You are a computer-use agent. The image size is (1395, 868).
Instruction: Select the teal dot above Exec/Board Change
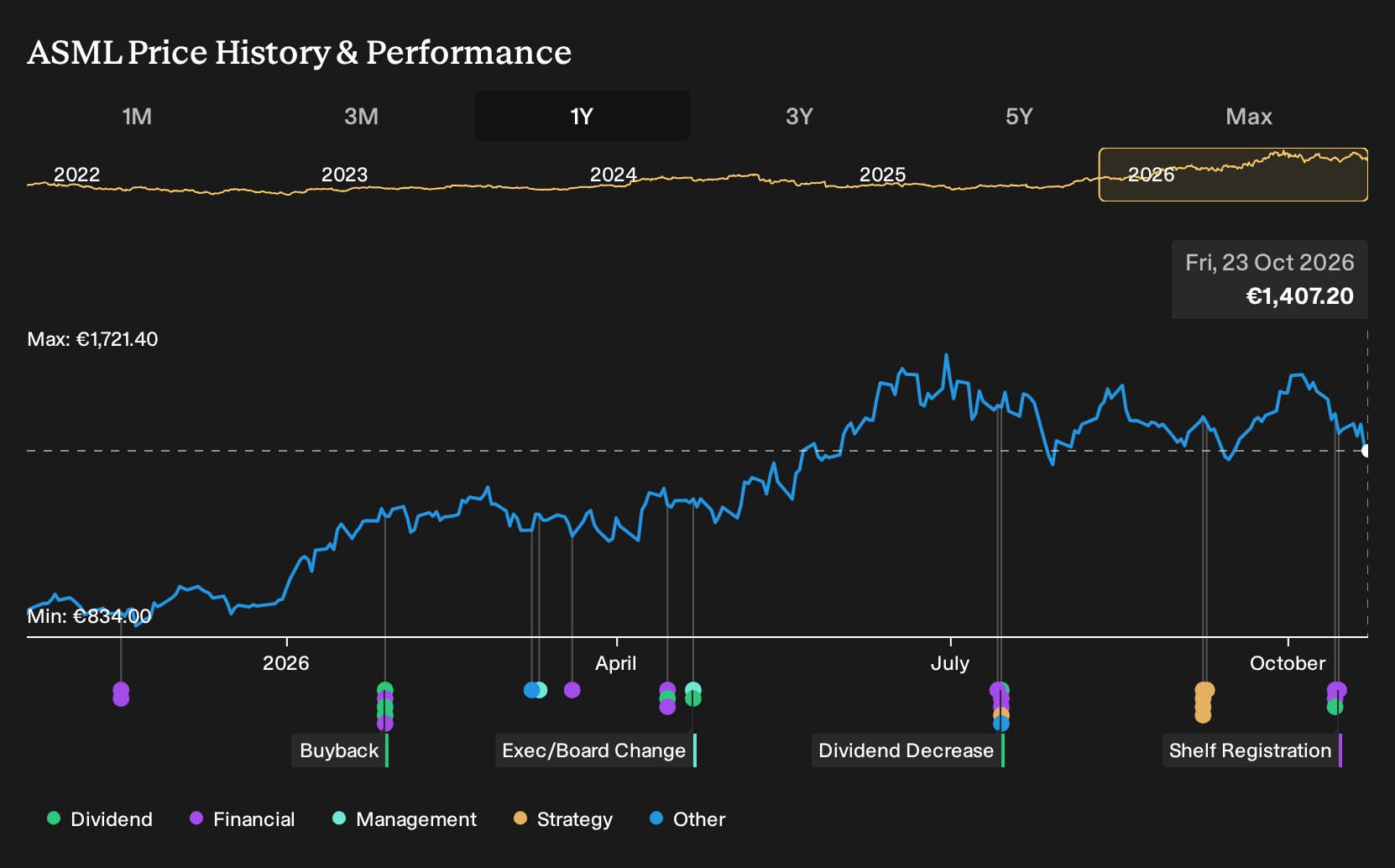693,689
